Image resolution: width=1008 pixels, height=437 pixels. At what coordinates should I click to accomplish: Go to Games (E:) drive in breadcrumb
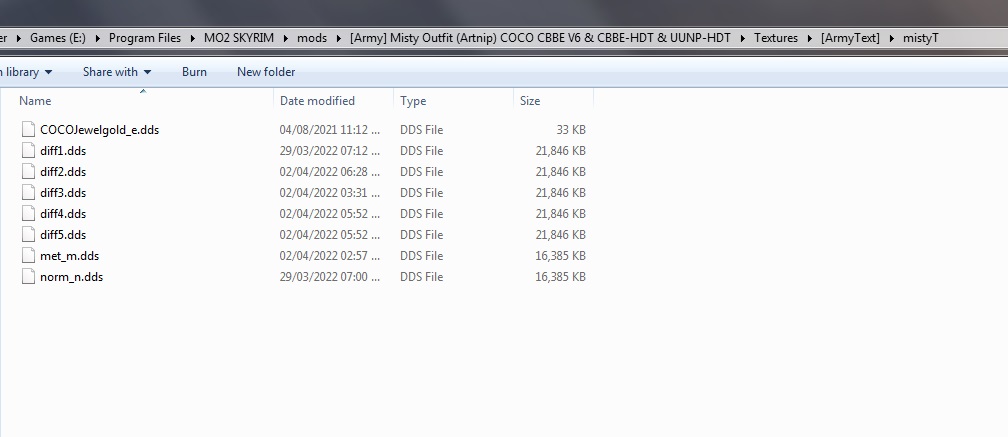(x=56, y=38)
